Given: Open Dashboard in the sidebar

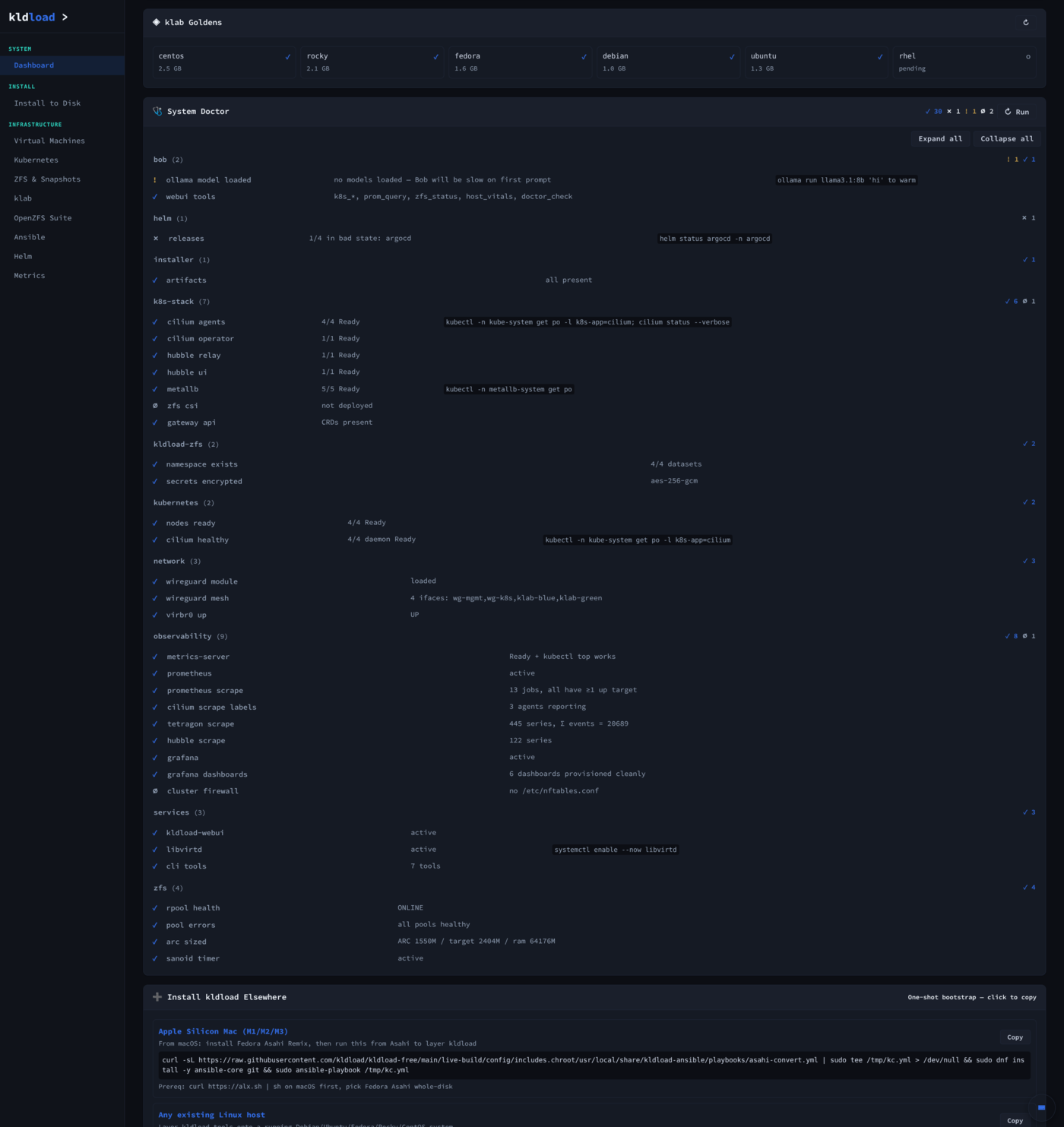Looking at the screenshot, I should 62,65.
